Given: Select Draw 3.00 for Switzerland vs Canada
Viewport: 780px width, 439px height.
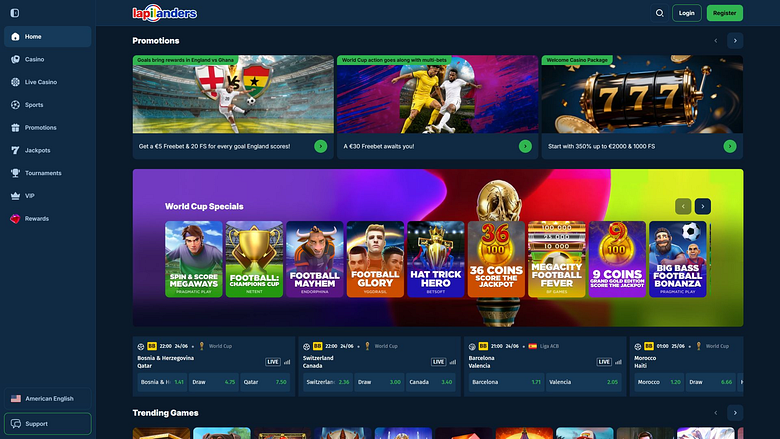Looking at the screenshot, I should click(379, 382).
